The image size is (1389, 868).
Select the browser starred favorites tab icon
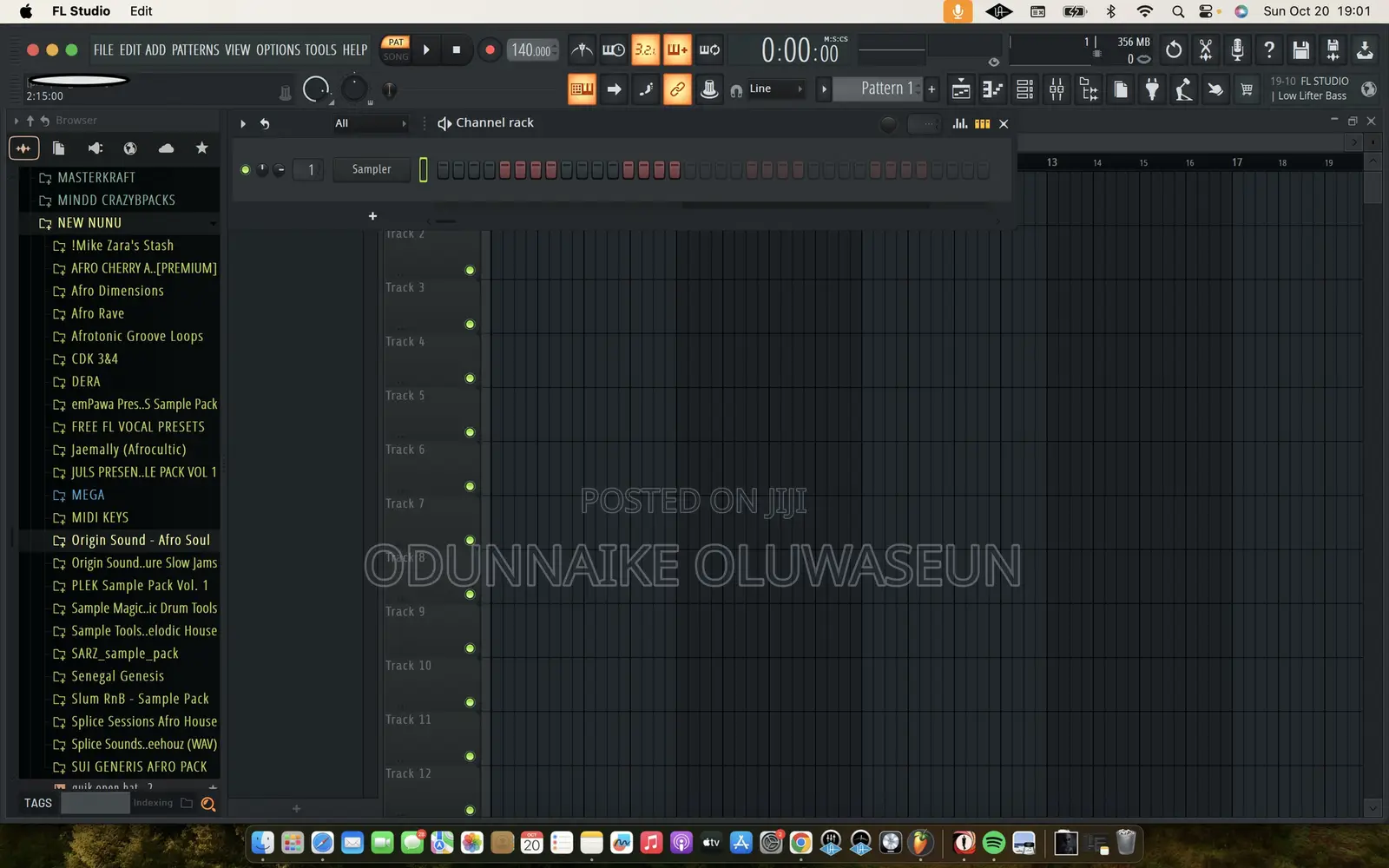201,148
